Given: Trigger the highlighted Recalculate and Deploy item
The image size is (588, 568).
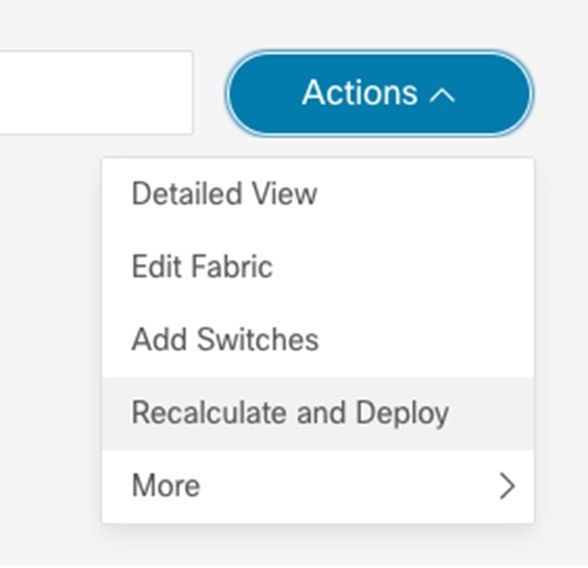Looking at the screenshot, I should coord(318,413).
